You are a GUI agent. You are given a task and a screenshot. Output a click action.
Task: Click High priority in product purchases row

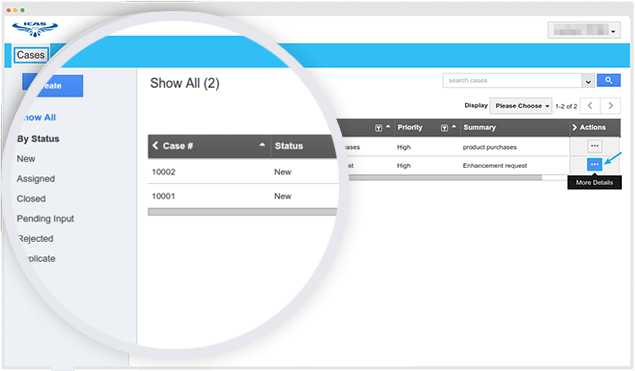[404, 147]
